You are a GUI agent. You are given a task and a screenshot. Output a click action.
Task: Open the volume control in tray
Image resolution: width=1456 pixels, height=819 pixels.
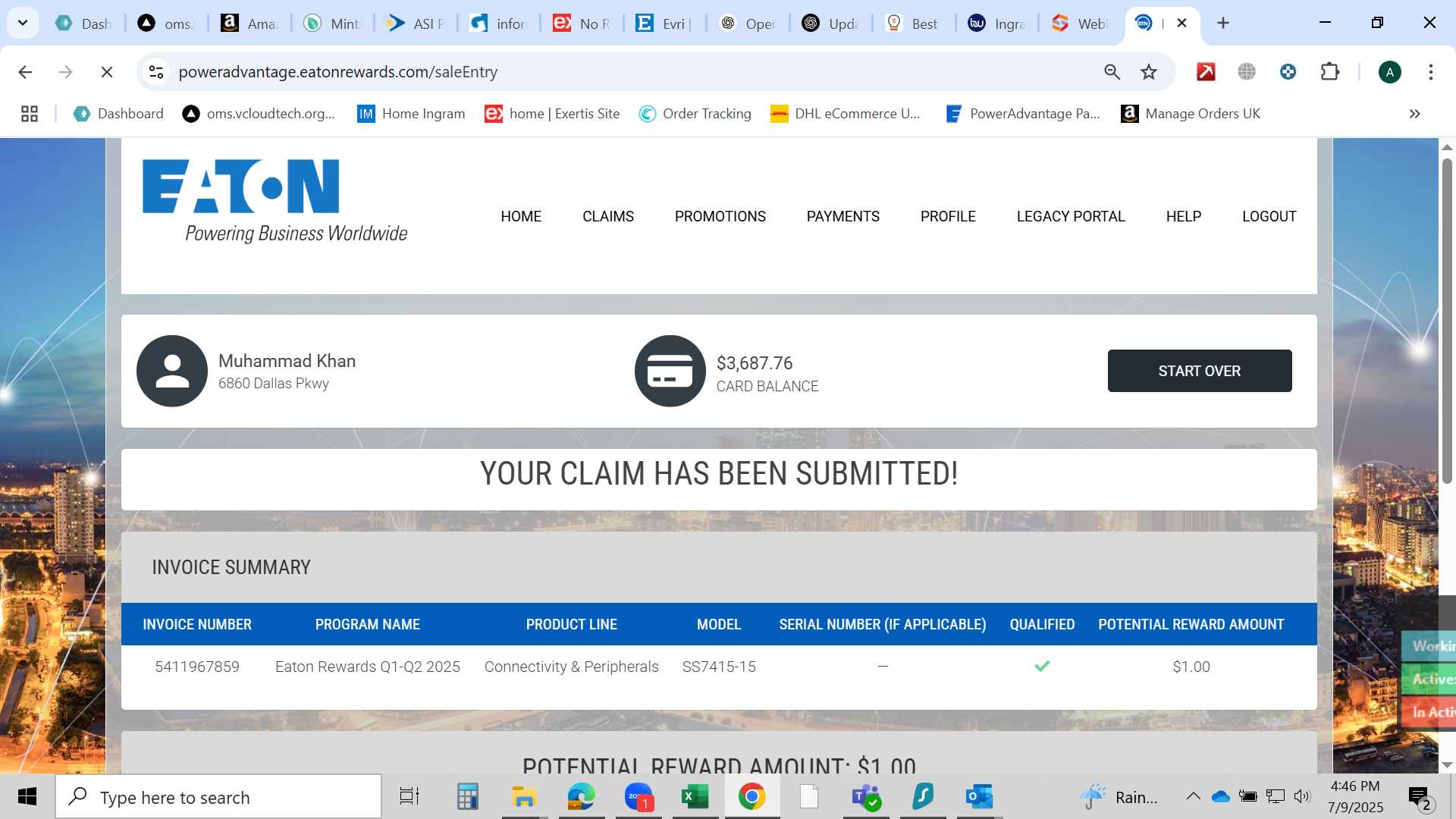pos(1302,796)
